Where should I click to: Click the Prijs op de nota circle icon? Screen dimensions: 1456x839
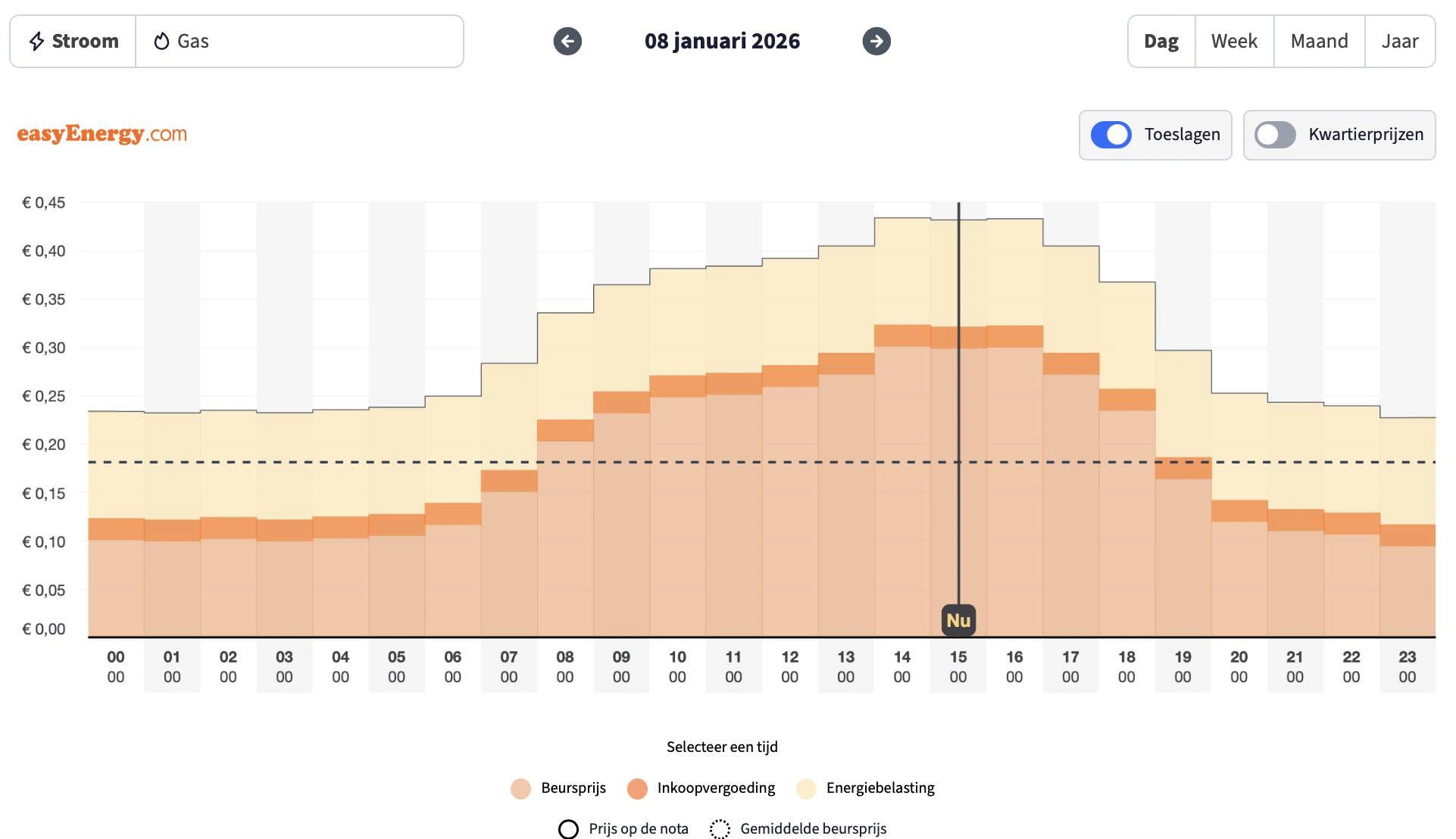[567, 829]
